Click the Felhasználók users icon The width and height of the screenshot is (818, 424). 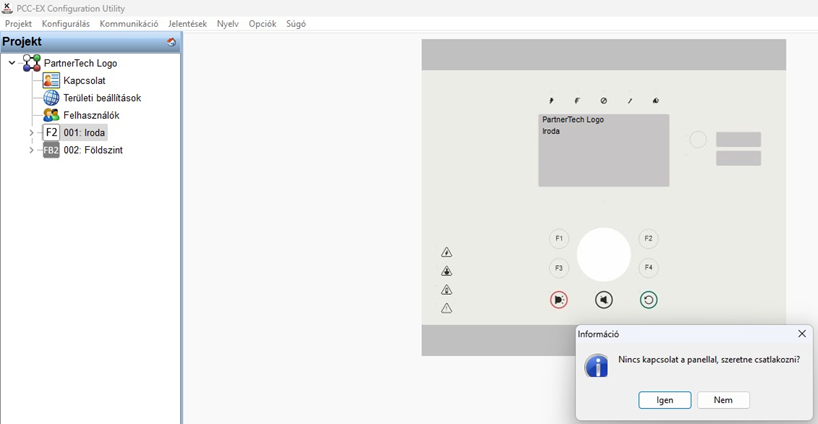click(x=51, y=115)
